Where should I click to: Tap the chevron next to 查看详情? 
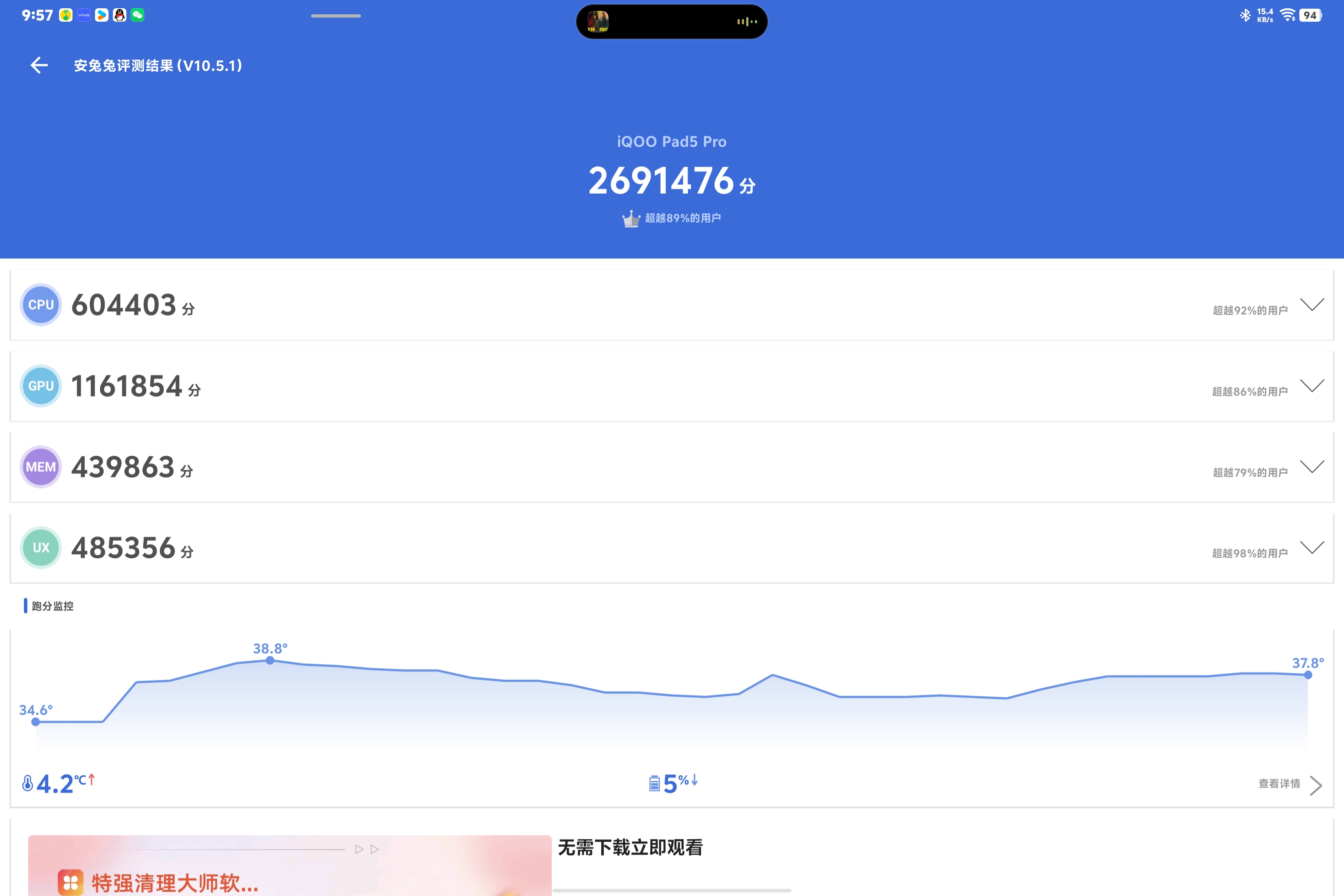tap(1316, 785)
